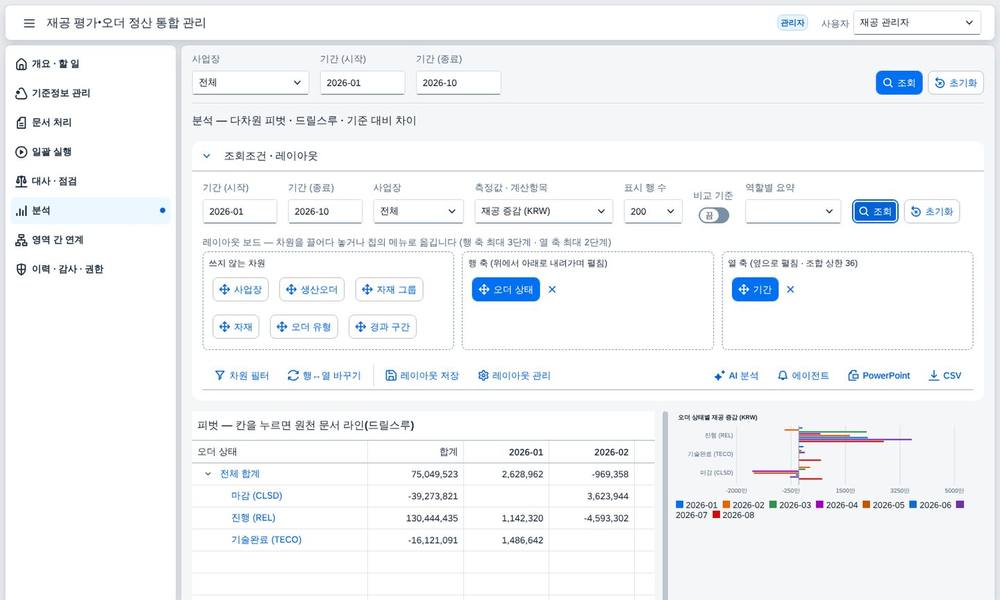The width and height of the screenshot is (1000, 600).
Task: Remove 오더 상태 from row axis
Action: click(552, 289)
